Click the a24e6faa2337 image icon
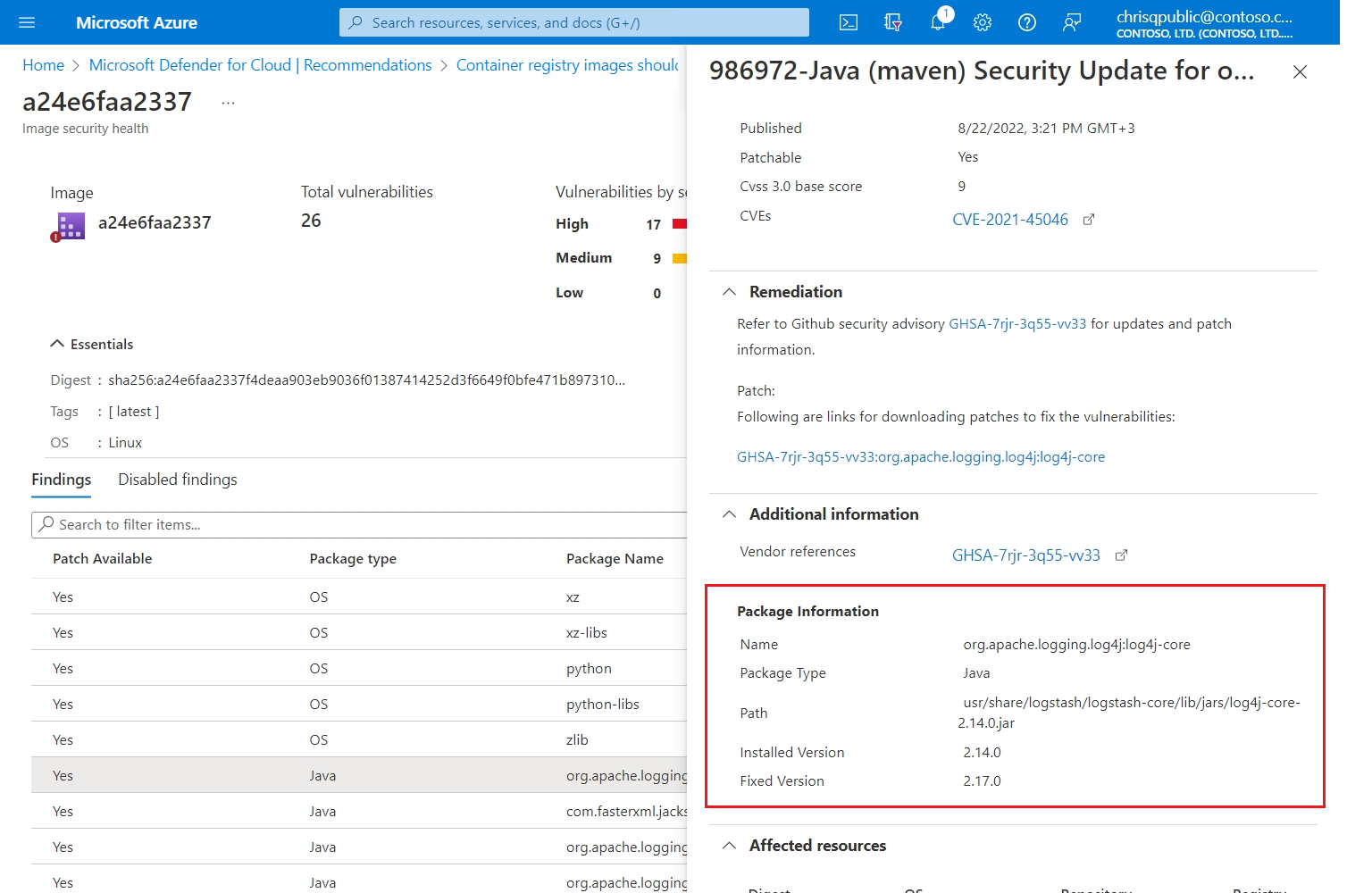Viewport: 1372px width, 893px height. 69,226
